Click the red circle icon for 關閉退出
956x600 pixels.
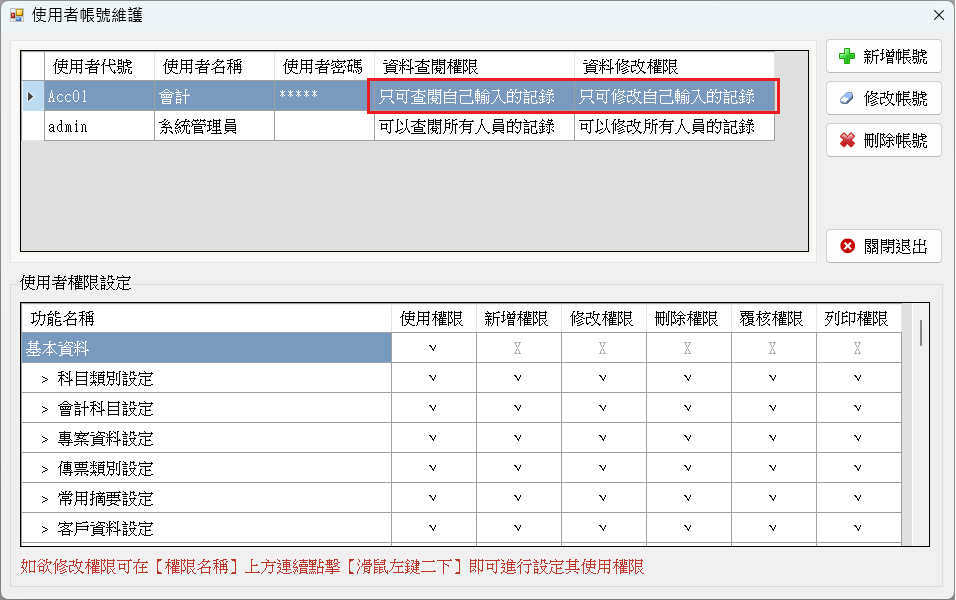point(847,246)
